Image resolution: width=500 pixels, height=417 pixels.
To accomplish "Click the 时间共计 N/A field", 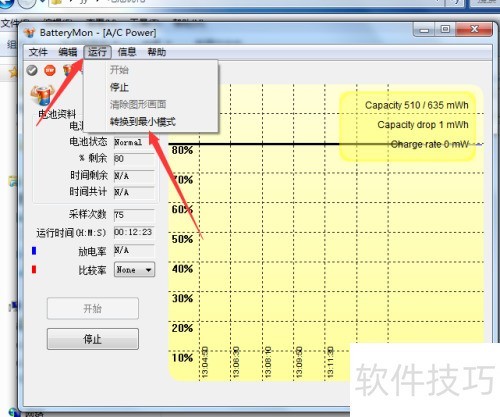I will 134,192.
